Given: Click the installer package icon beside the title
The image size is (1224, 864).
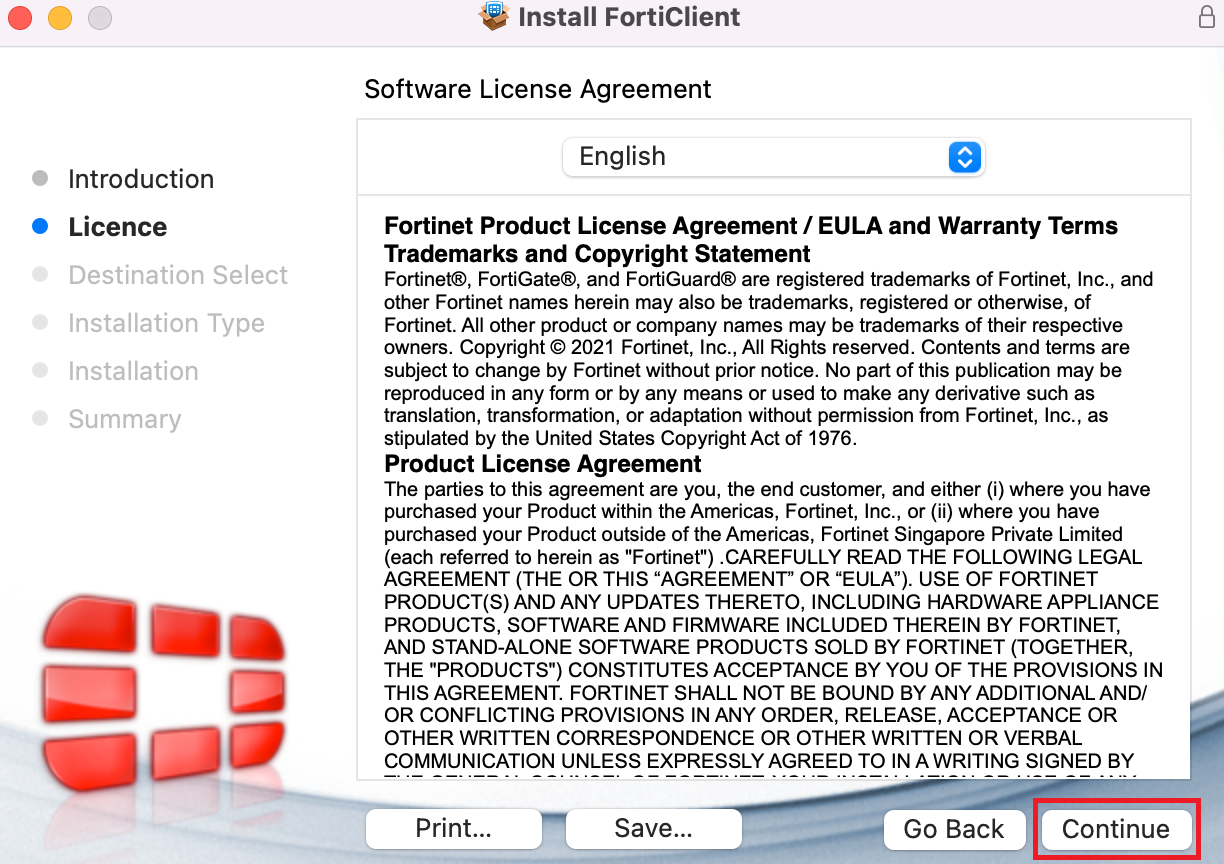Looking at the screenshot, I should click(494, 17).
